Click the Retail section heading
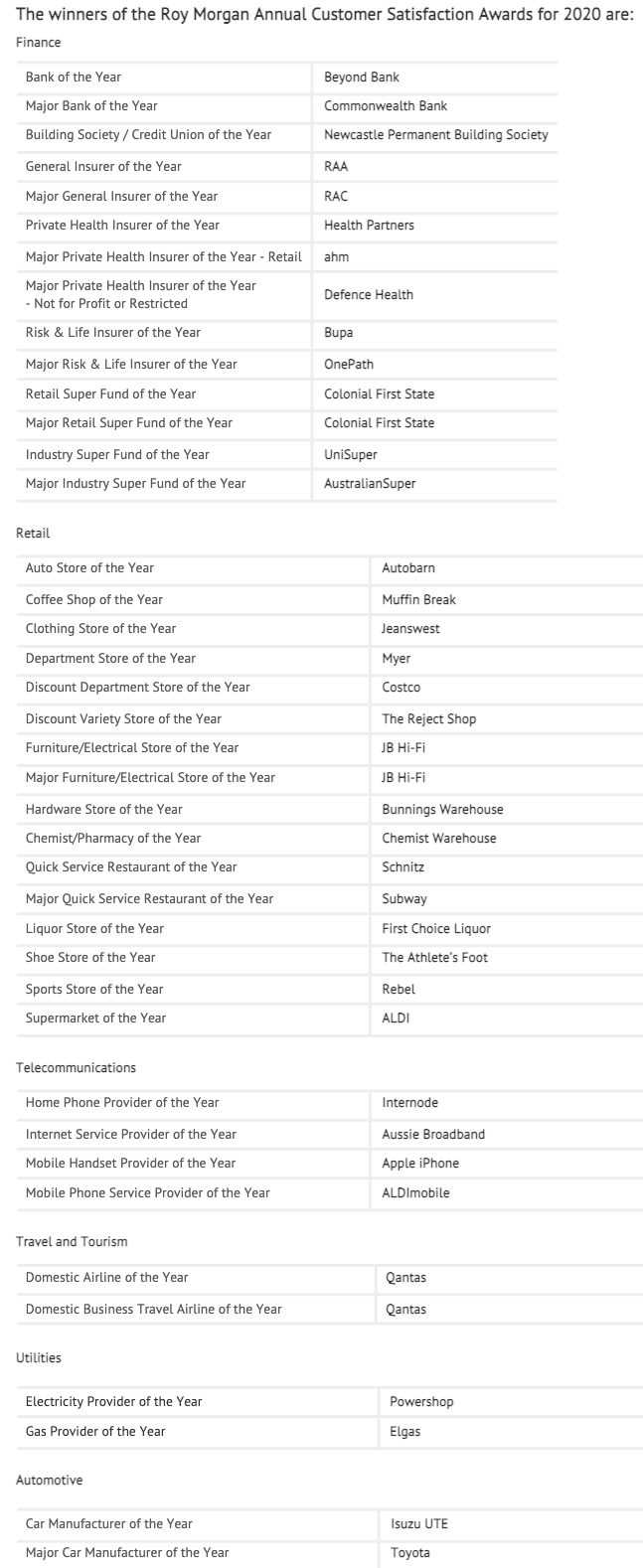Viewport: 643px width, 1568px height. pos(33,534)
